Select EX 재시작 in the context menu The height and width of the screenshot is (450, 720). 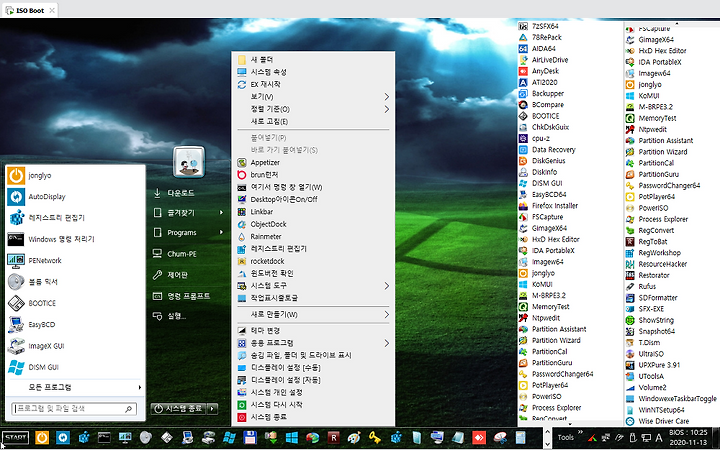click(x=313, y=84)
